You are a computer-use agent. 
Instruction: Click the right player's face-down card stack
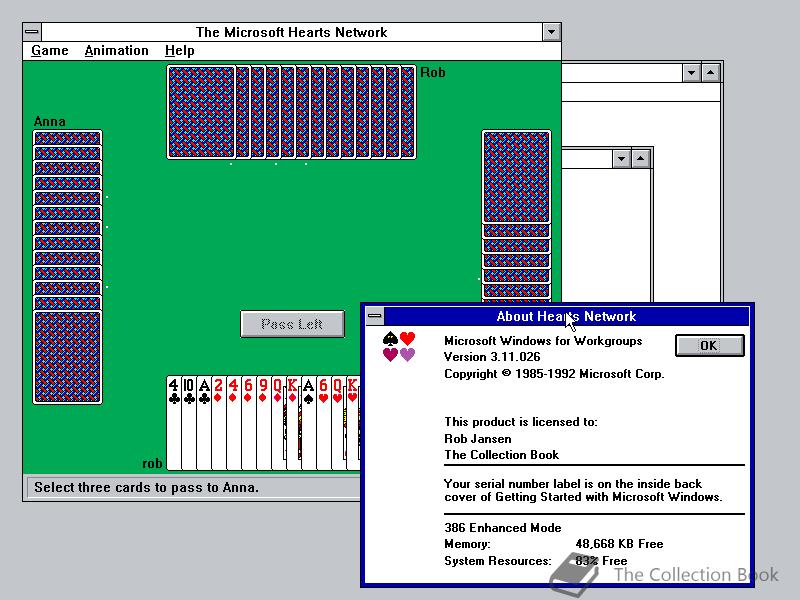pos(516,215)
